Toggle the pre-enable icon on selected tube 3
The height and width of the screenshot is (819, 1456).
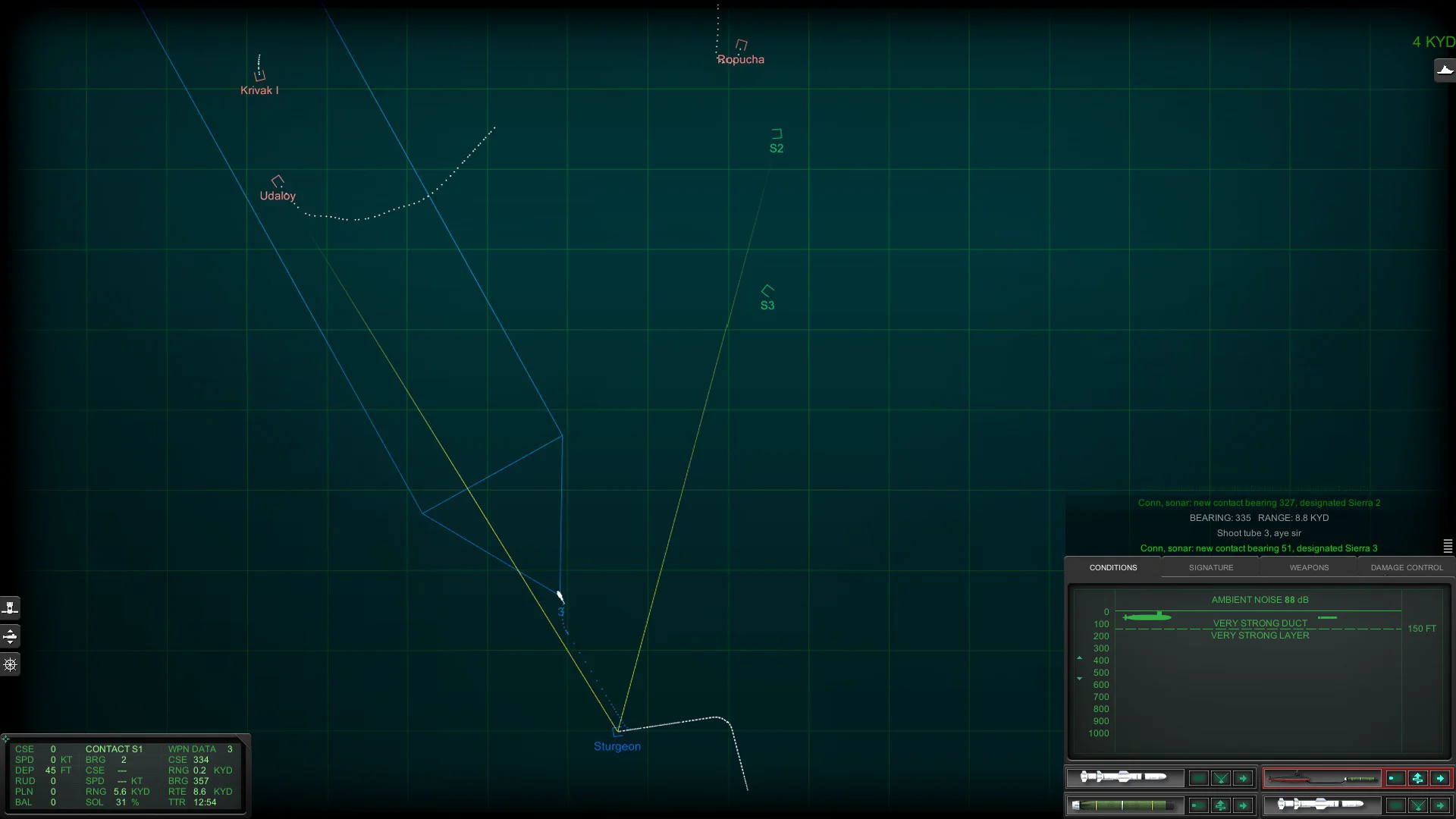(1418, 778)
